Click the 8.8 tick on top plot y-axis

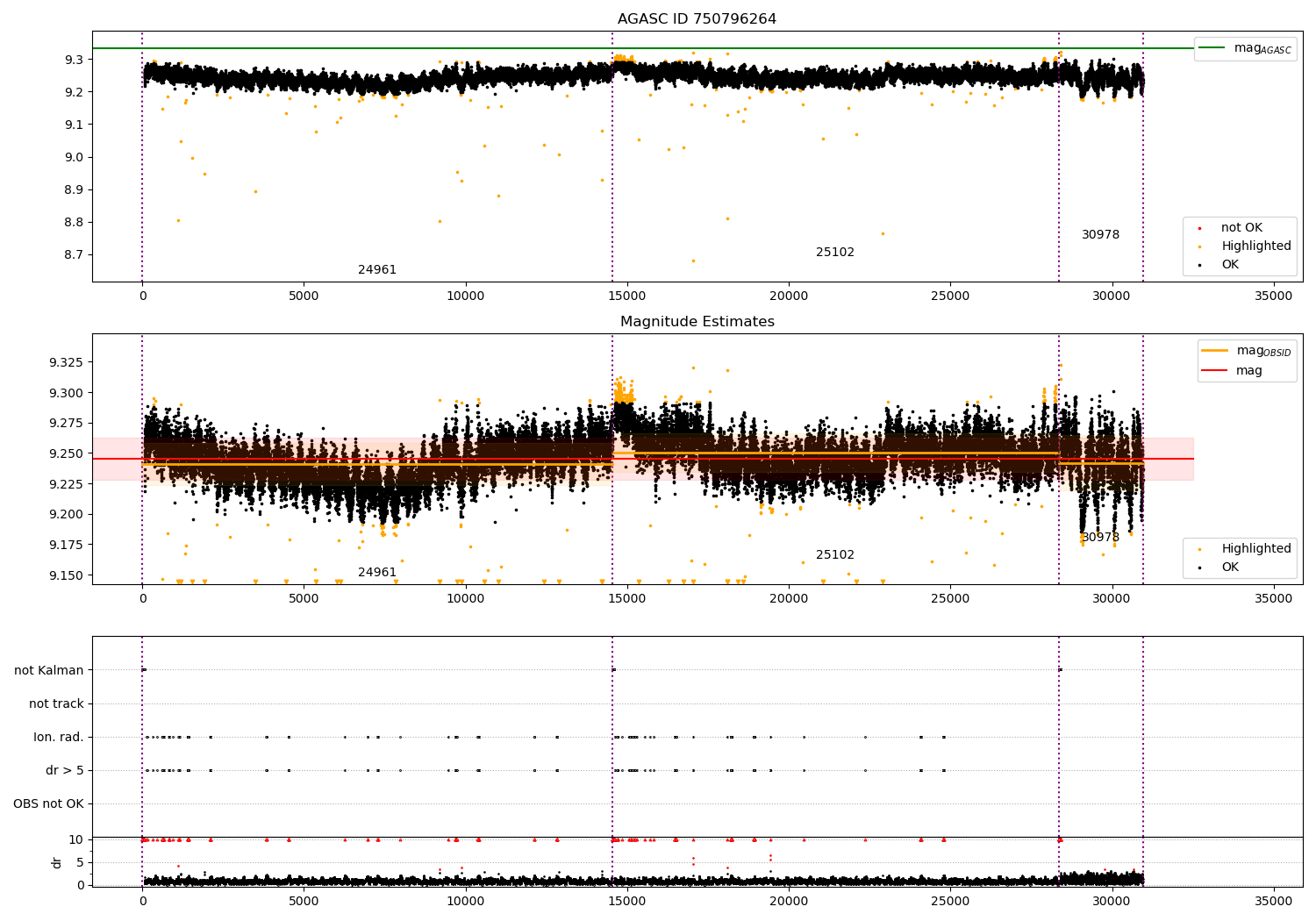tap(74, 223)
